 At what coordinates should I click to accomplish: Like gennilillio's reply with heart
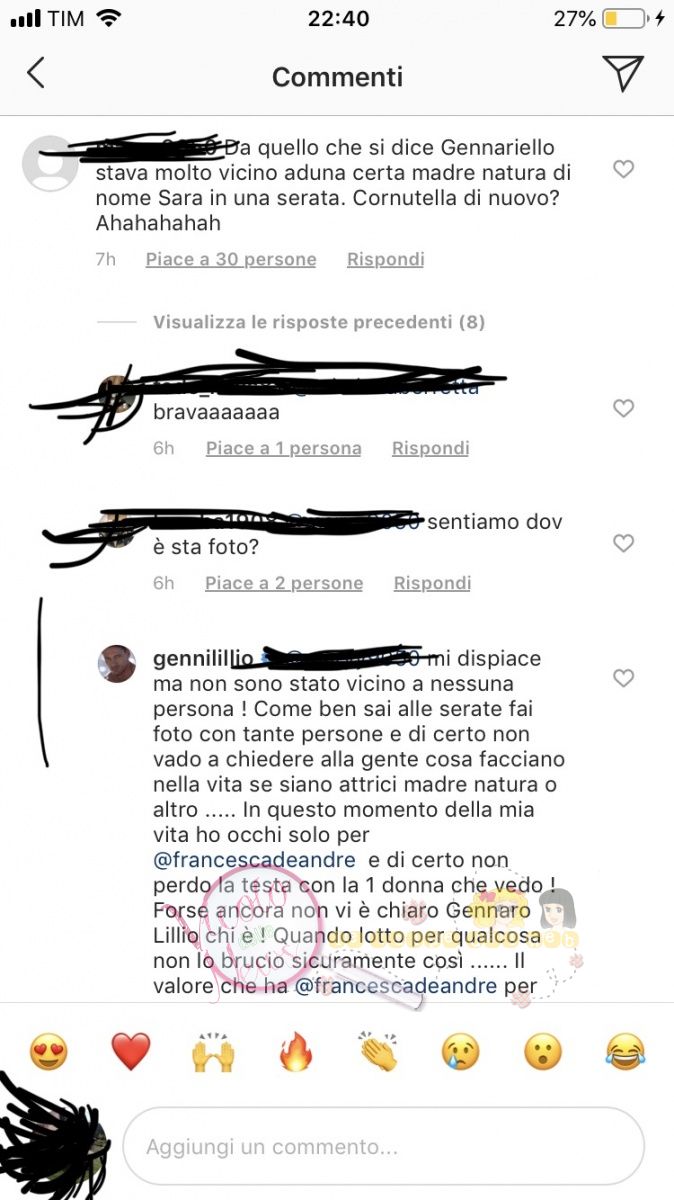click(x=624, y=678)
